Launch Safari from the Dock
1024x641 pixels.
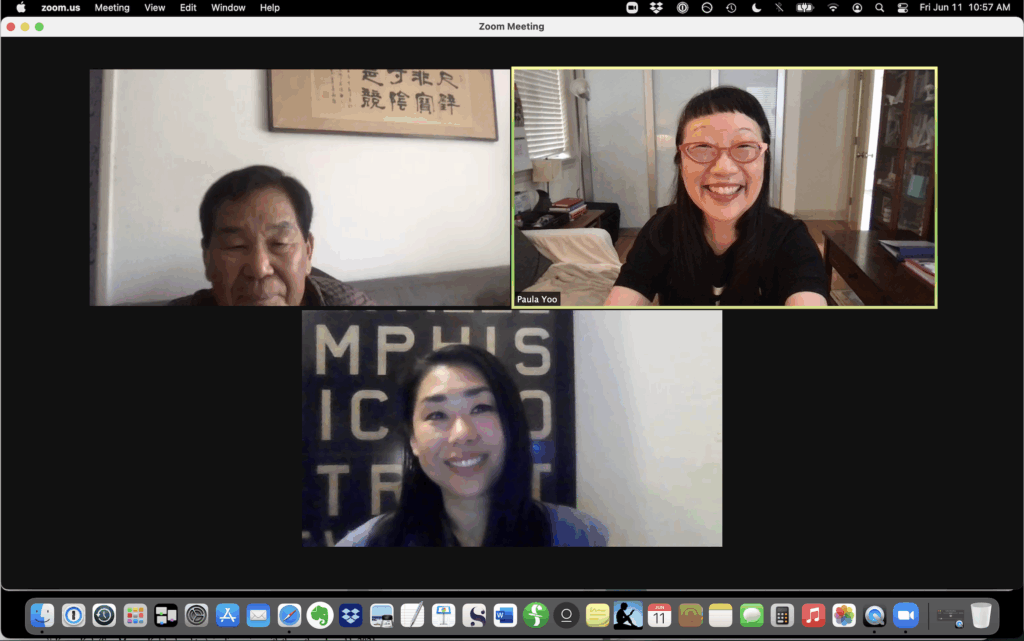(x=289, y=615)
